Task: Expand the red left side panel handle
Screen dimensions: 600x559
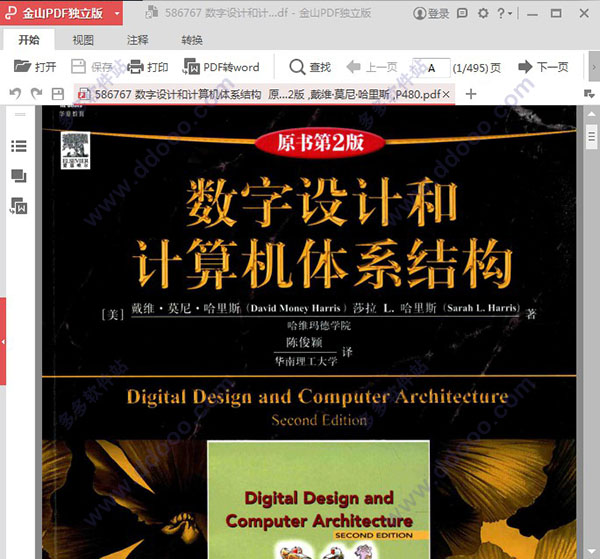Action: [x=3, y=341]
